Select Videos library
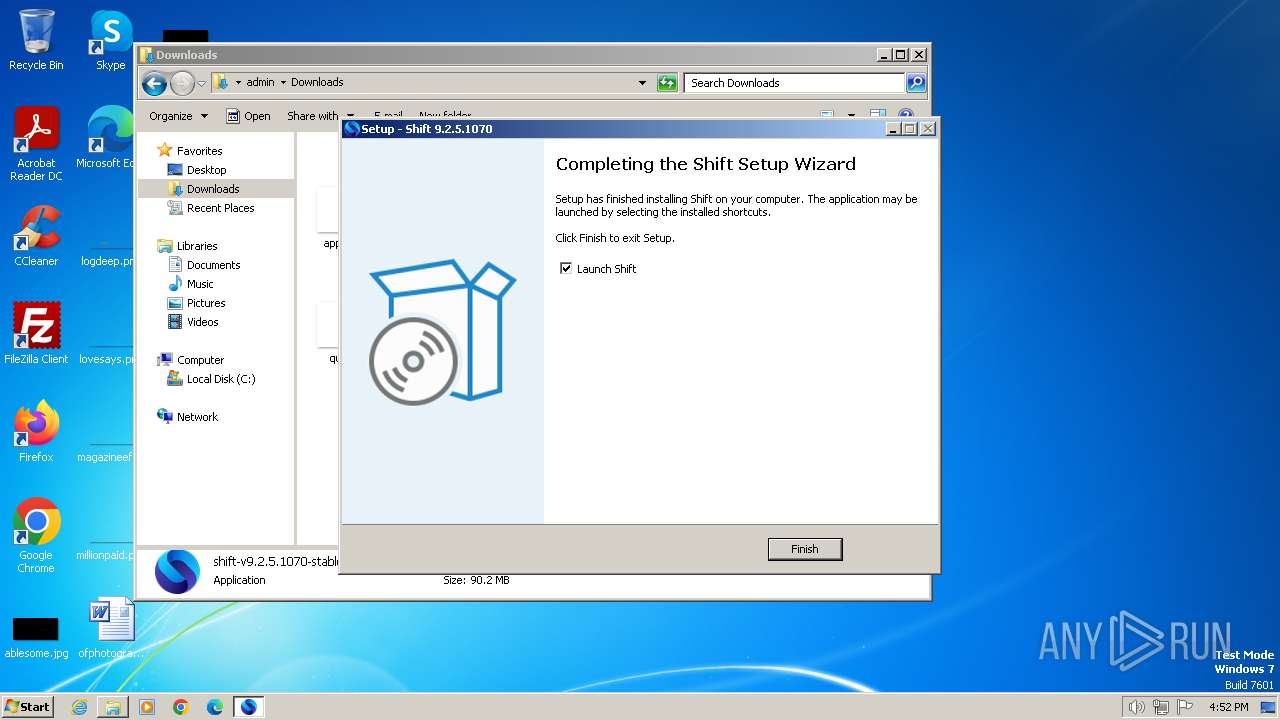 point(202,322)
